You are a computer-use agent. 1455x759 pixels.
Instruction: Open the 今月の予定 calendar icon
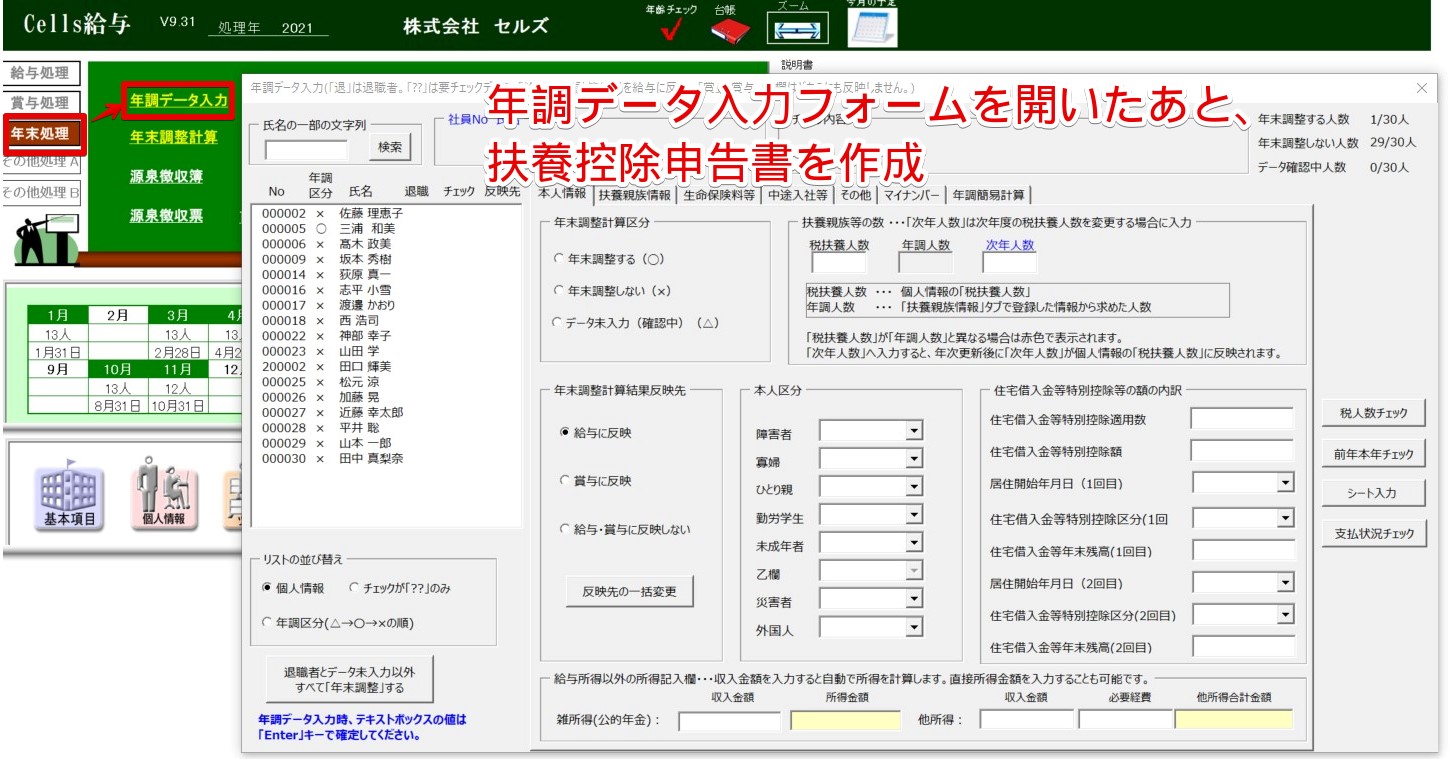(872, 28)
